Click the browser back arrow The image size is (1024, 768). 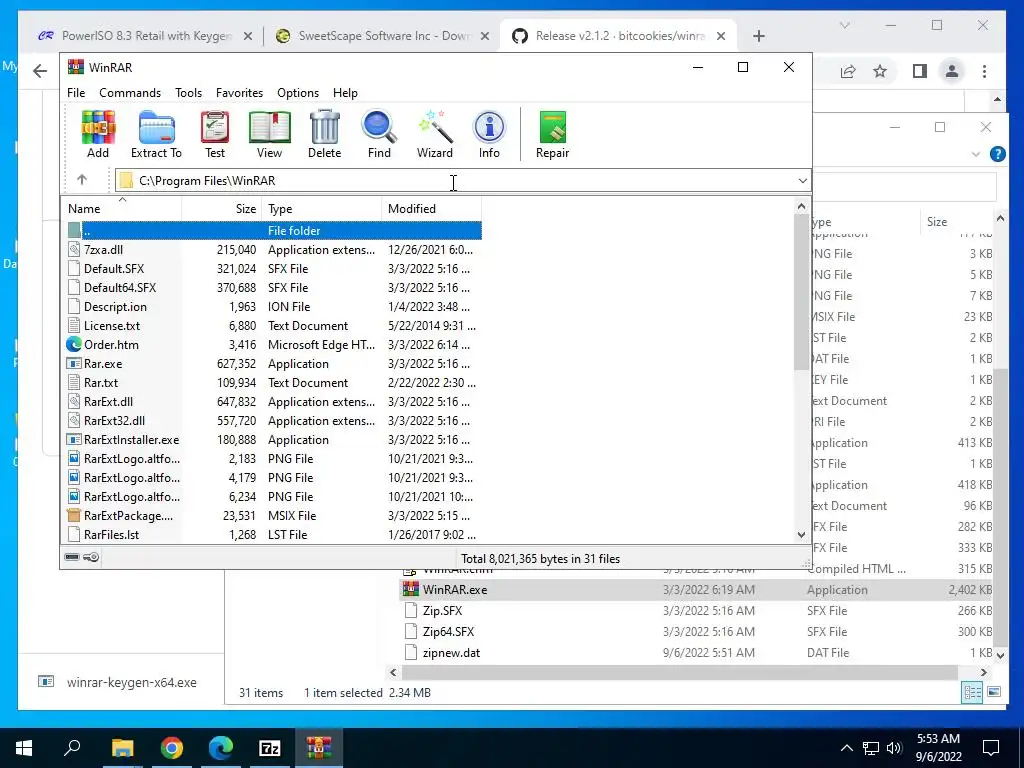pyautogui.click(x=40, y=71)
